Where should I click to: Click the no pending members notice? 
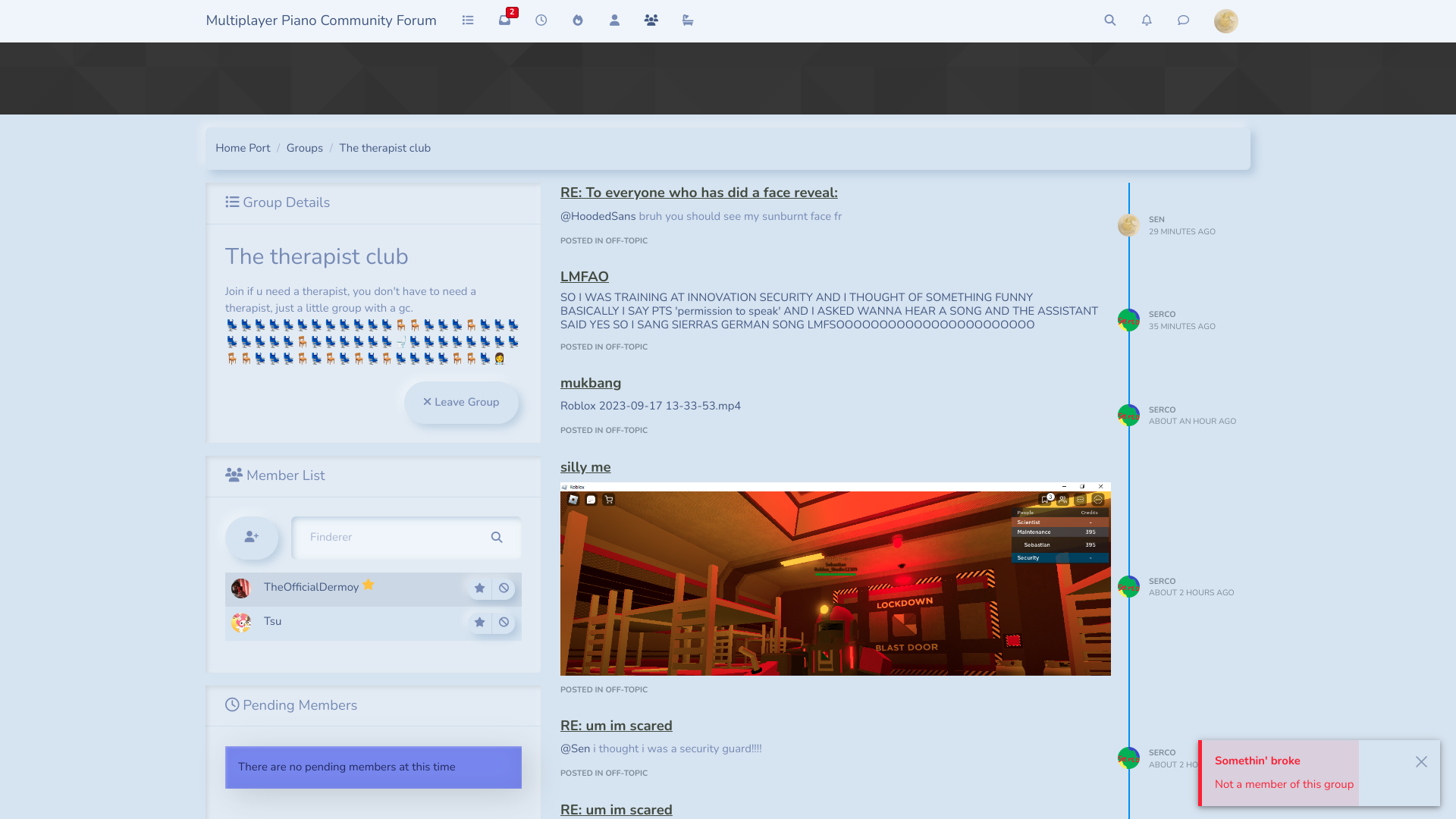(x=373, y=767)
